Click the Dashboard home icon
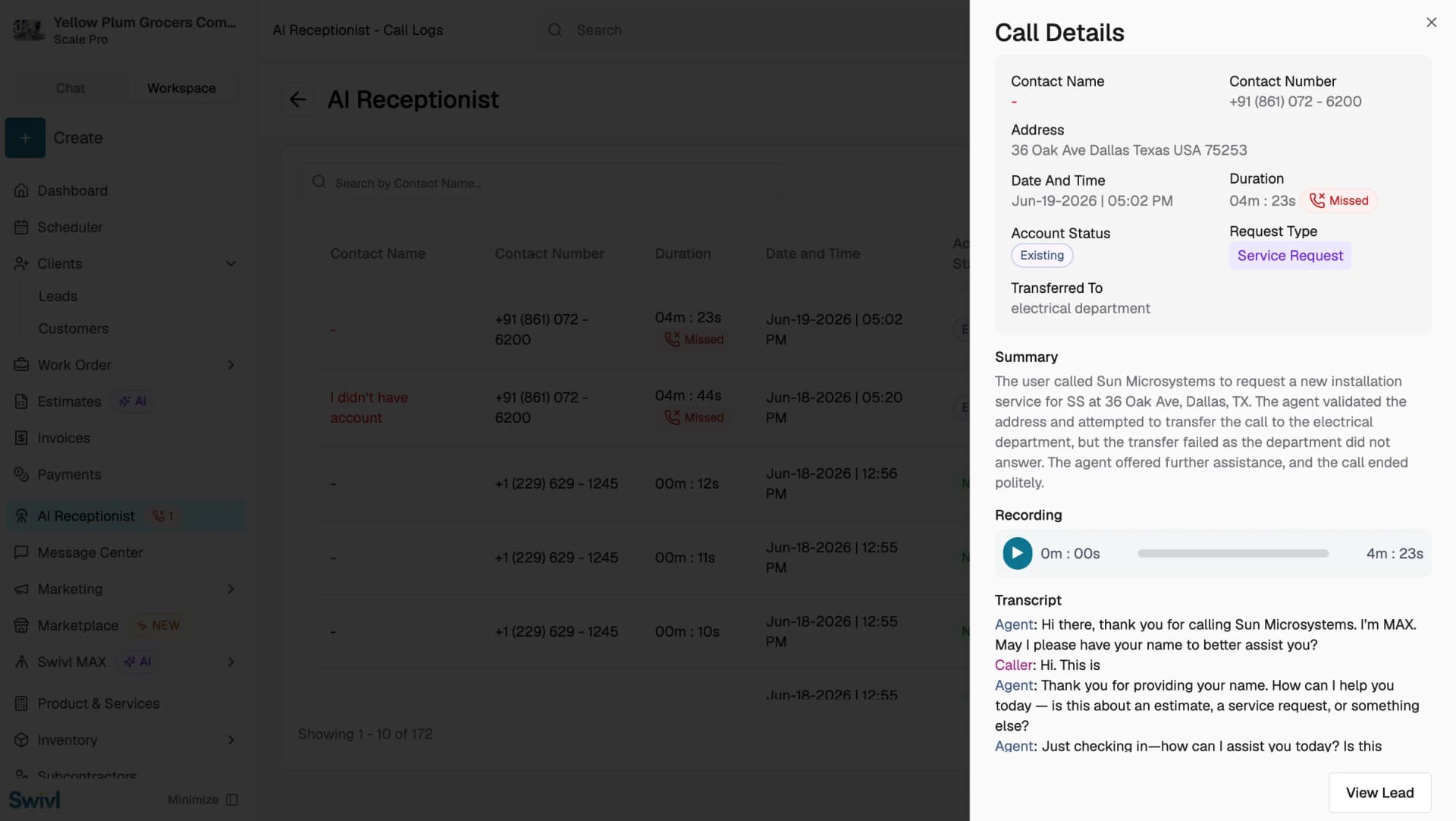 click(21, 190)
